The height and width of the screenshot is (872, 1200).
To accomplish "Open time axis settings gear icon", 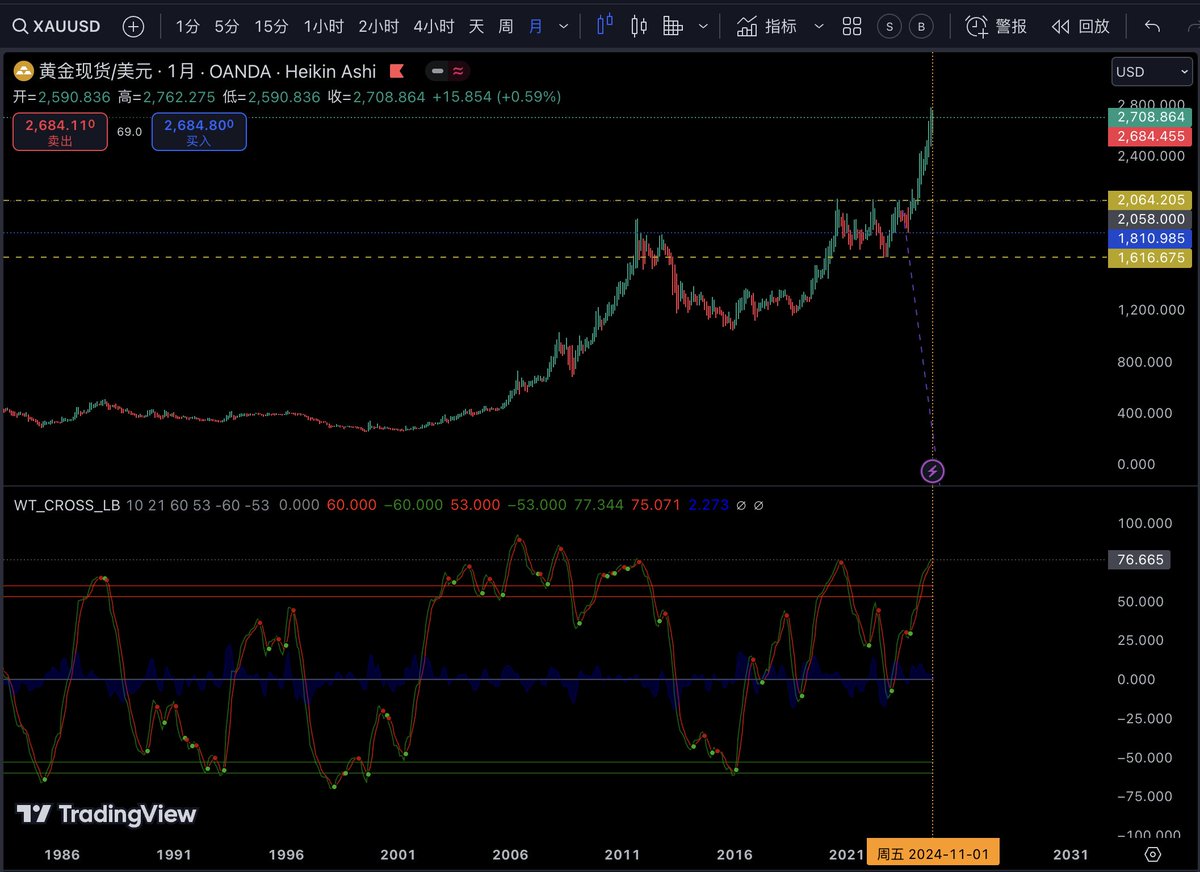I will pos(1152,855).
